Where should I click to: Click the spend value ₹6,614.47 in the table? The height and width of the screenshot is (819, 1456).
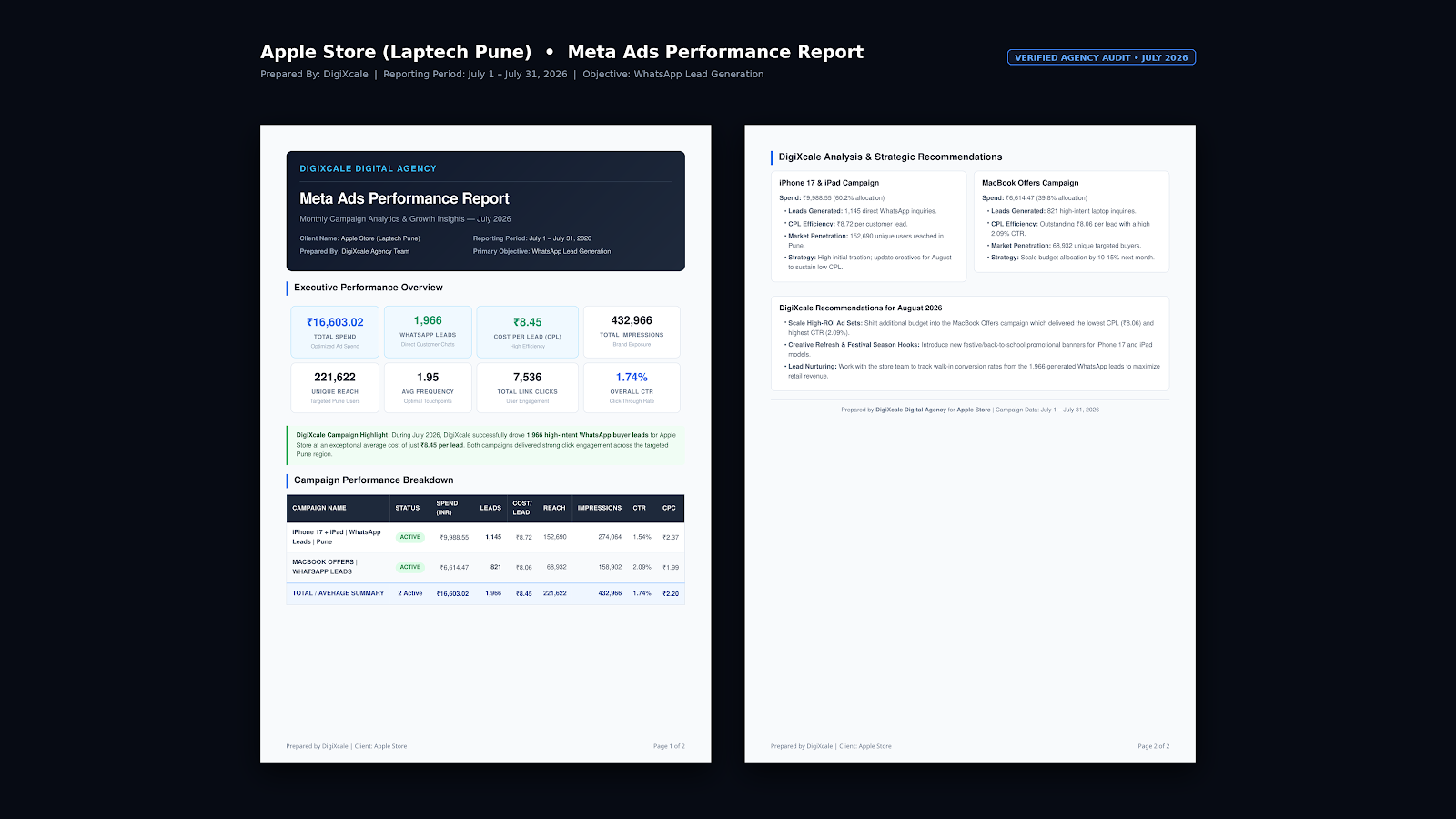tap(454, 568)
